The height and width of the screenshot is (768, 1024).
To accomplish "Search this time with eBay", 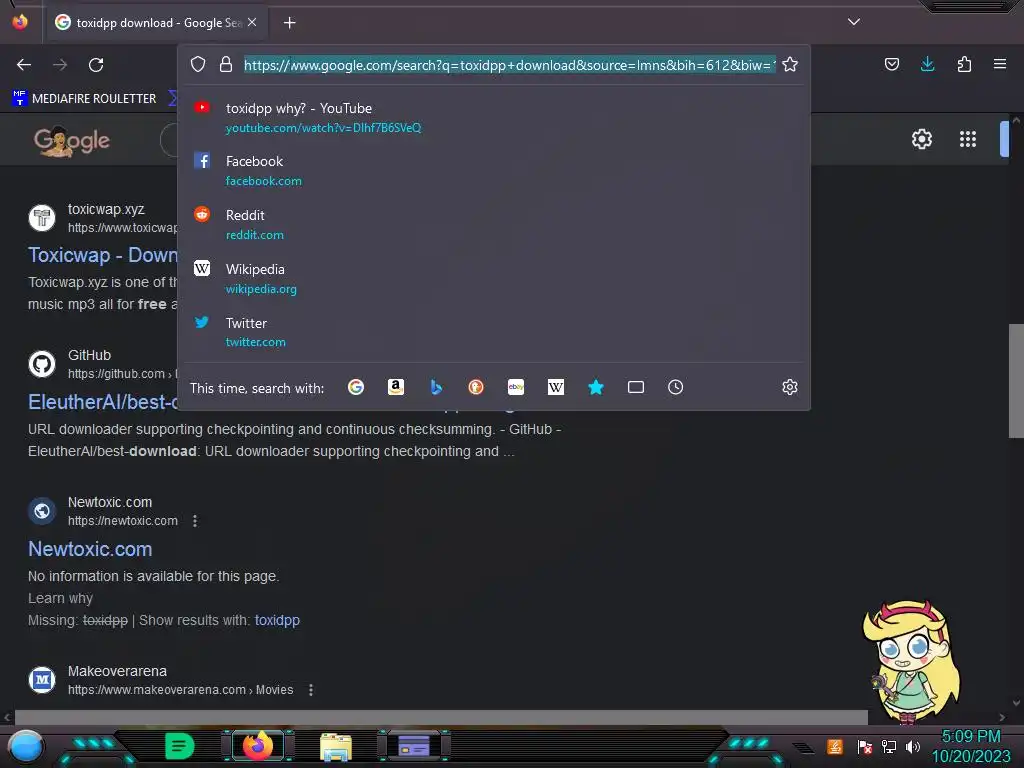I will click(516, 387).
